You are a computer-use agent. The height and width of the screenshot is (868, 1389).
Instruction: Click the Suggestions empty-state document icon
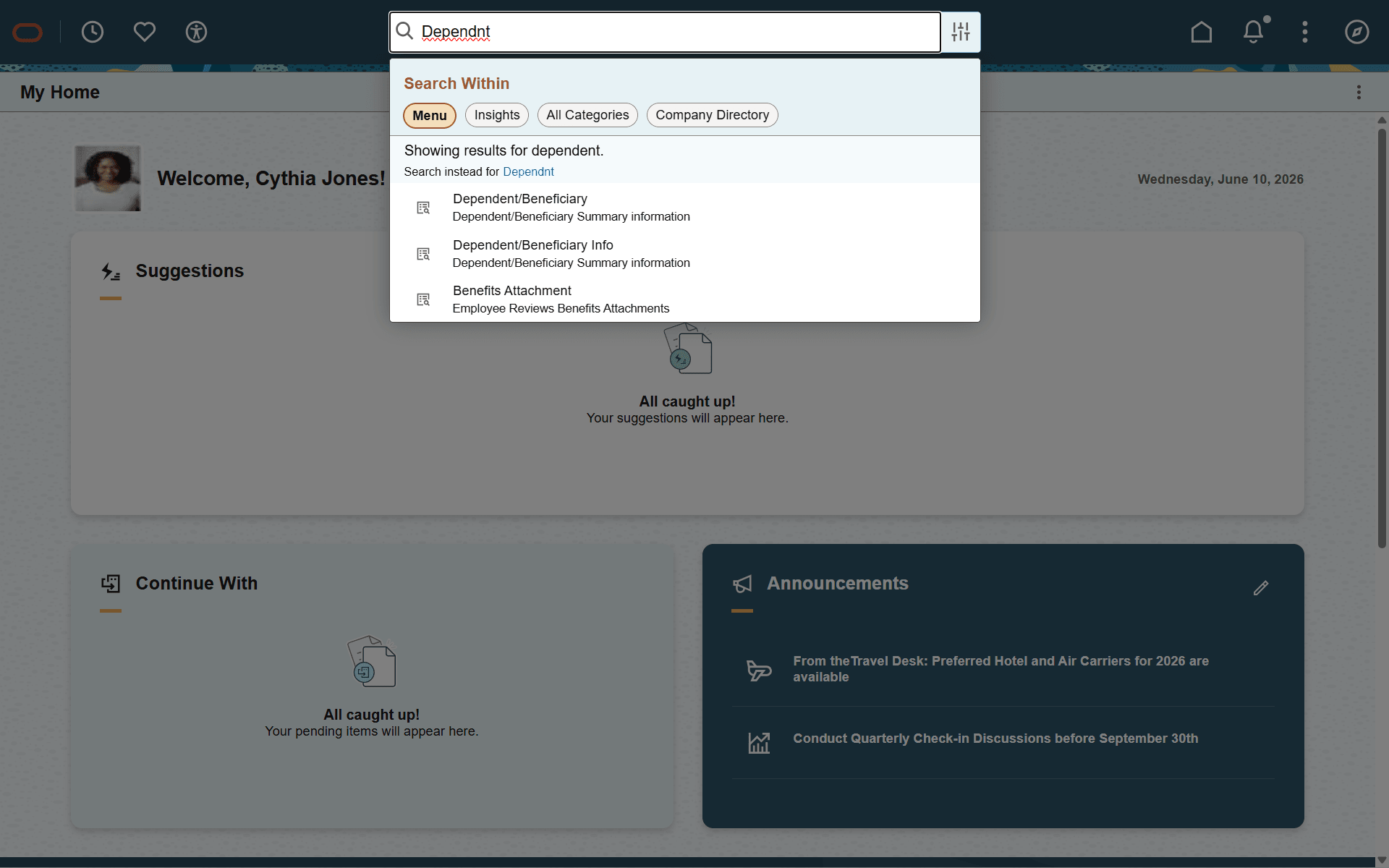coord(688,348)
